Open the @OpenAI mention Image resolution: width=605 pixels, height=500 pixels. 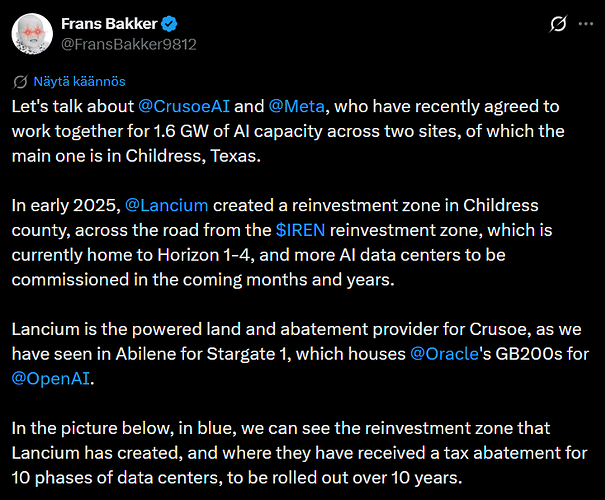pyautogui.click(x=51, y=379)
